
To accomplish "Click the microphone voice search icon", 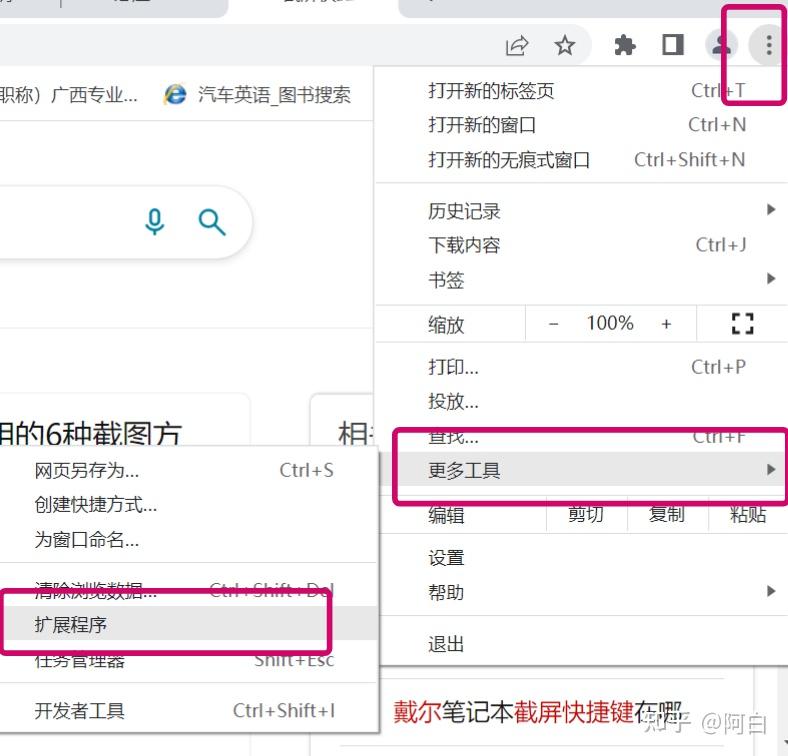I will [x=155, y=222].
